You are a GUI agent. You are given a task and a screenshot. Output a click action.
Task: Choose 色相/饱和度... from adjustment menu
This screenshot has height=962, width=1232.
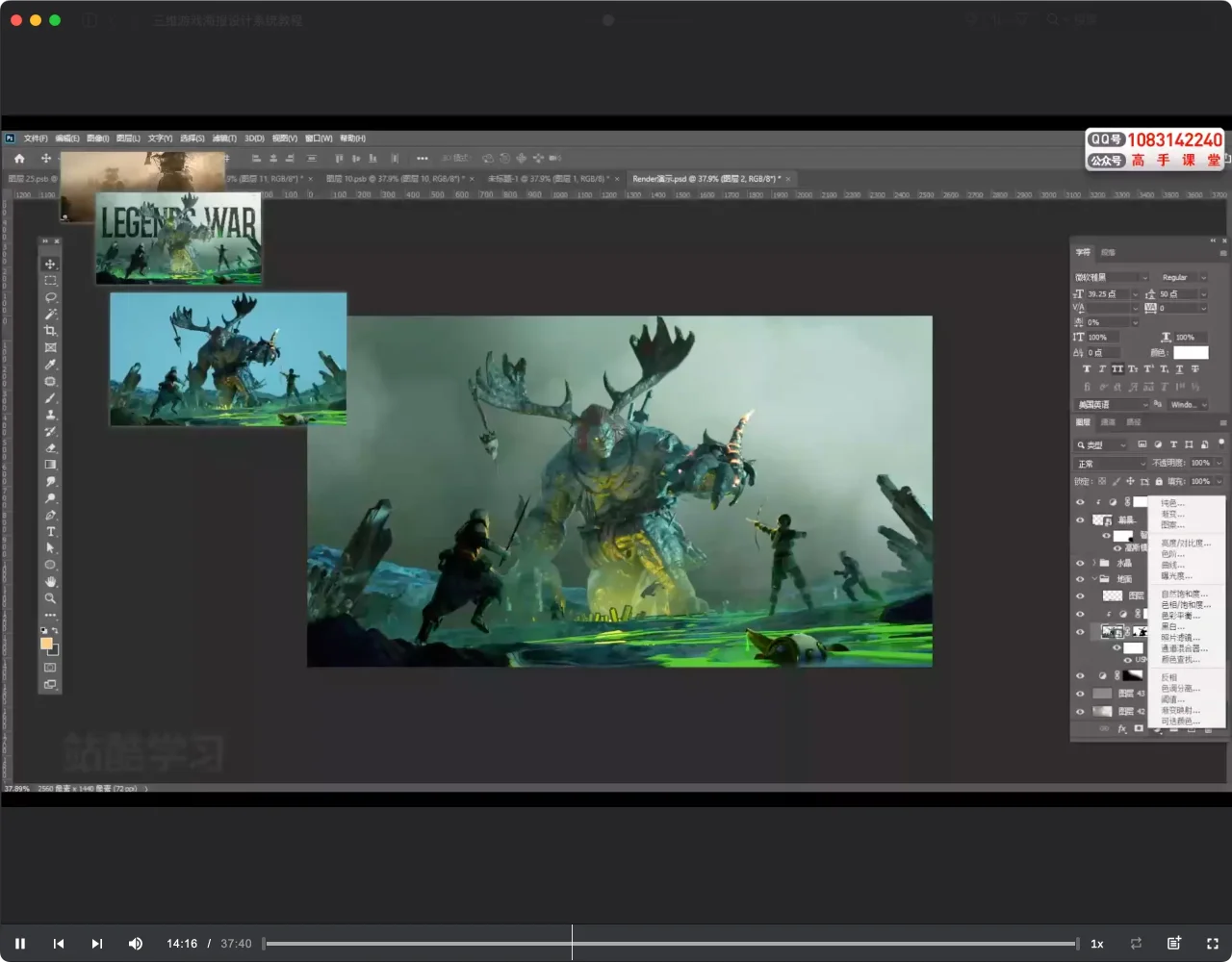[x=1186, y=605]
